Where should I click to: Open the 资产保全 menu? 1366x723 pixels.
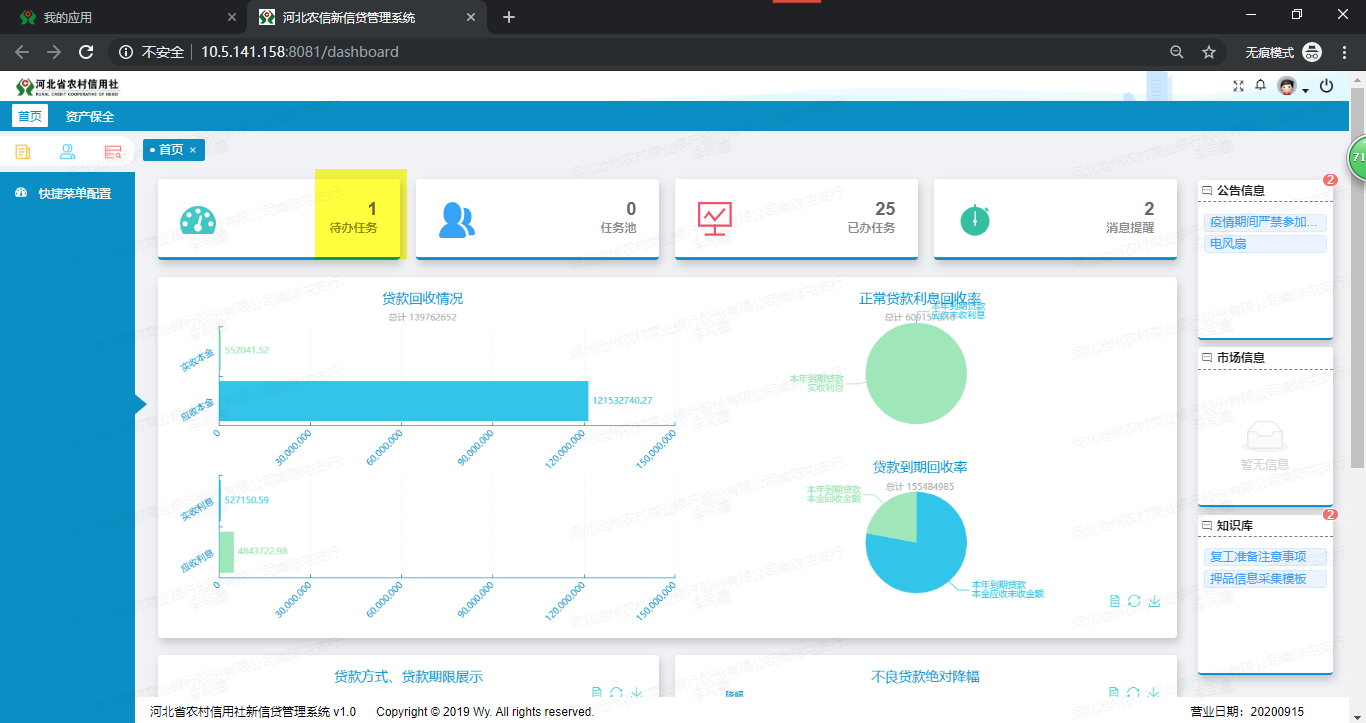(x=90, y=116)
